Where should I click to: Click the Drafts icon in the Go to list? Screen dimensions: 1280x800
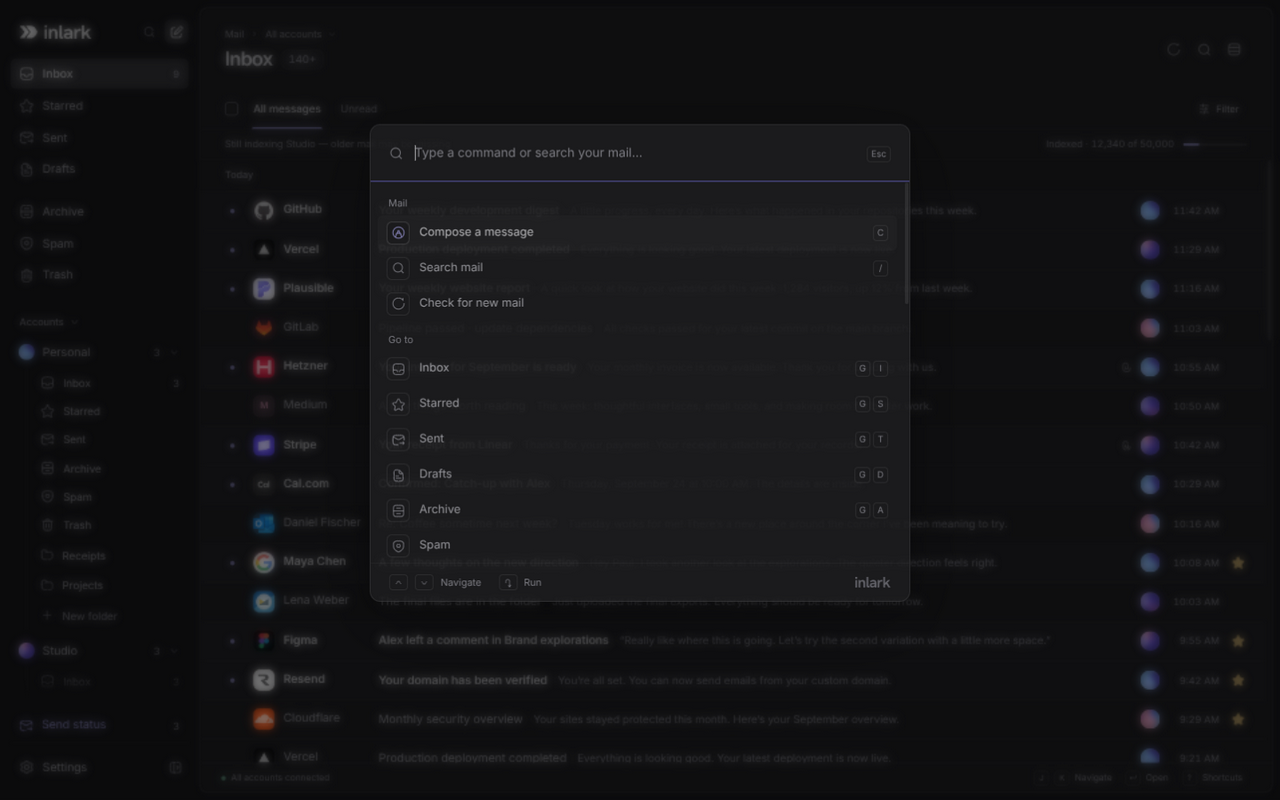398,475
